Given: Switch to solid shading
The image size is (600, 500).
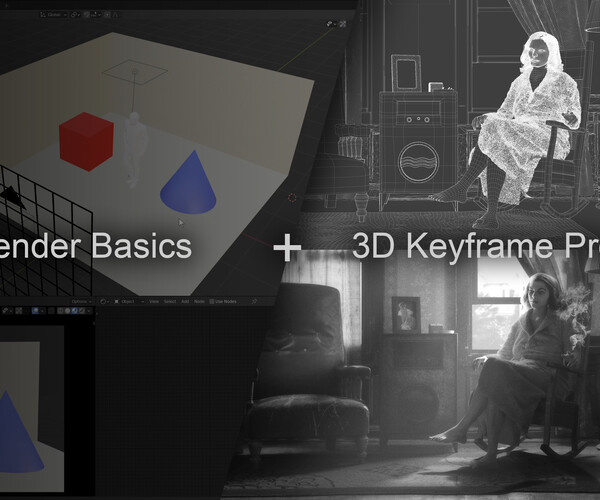Looking at the screenshot, I should coord(68,311).
